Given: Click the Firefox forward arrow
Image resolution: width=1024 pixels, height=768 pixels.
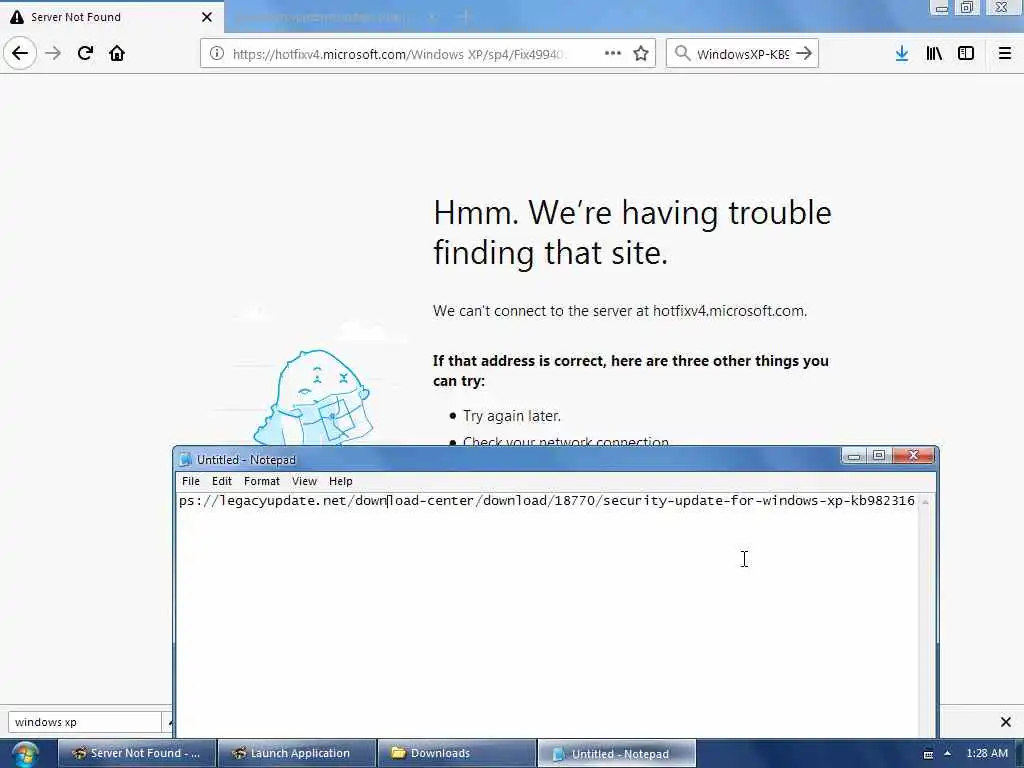Looking at the screenshot, I should click(54, 54).
